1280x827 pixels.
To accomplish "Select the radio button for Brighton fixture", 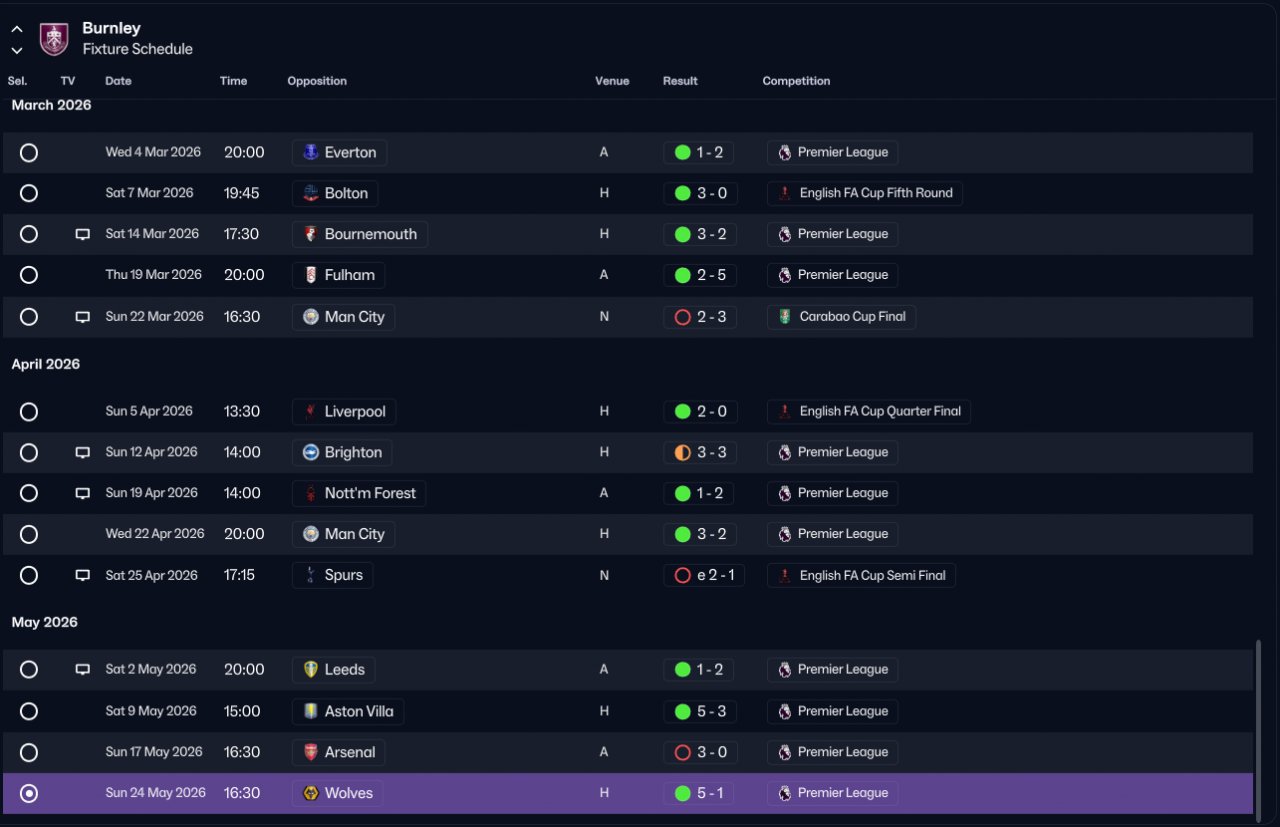I will (29, 453).
